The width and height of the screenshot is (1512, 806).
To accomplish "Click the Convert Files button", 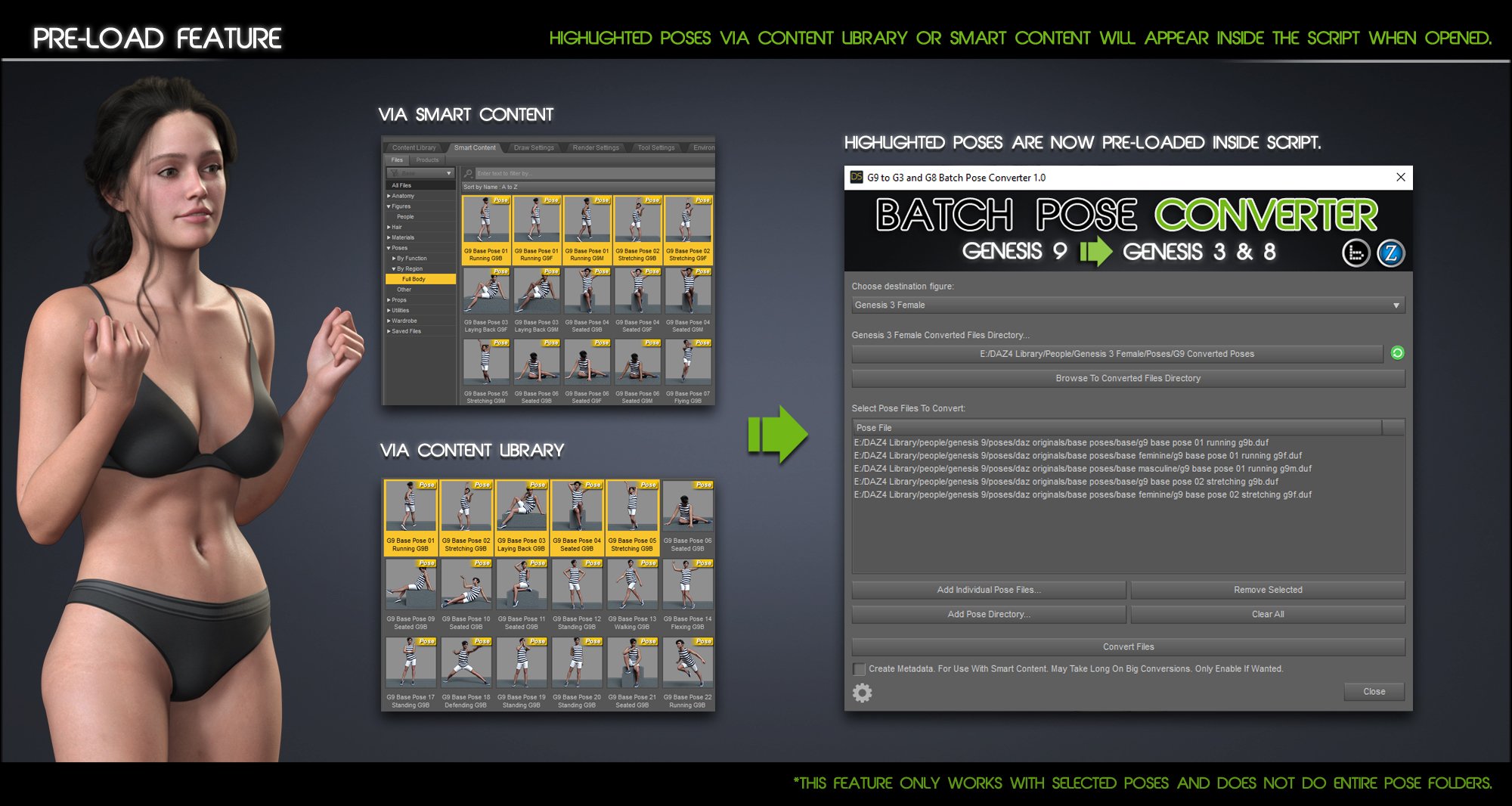I will [1128, 646].
